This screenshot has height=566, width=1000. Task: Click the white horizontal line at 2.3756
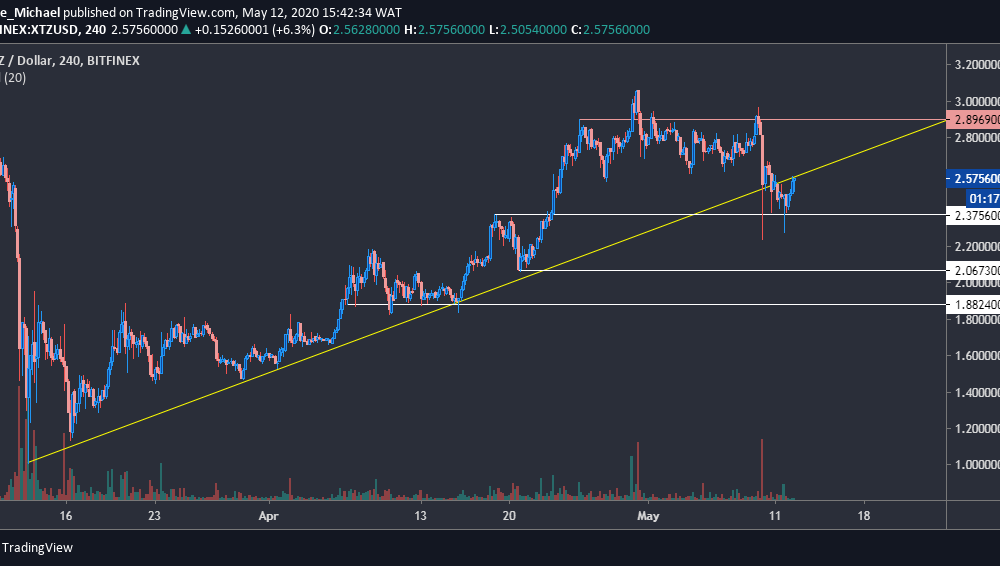721,215
